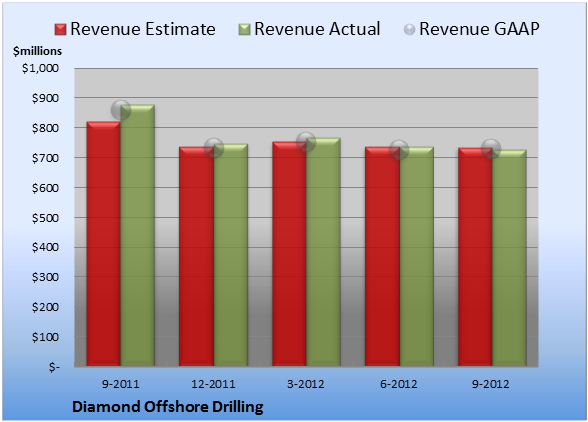Click the GAAP marker for 9-2012
The height and width of the screenshot is (422, 588).
(491, 149)
